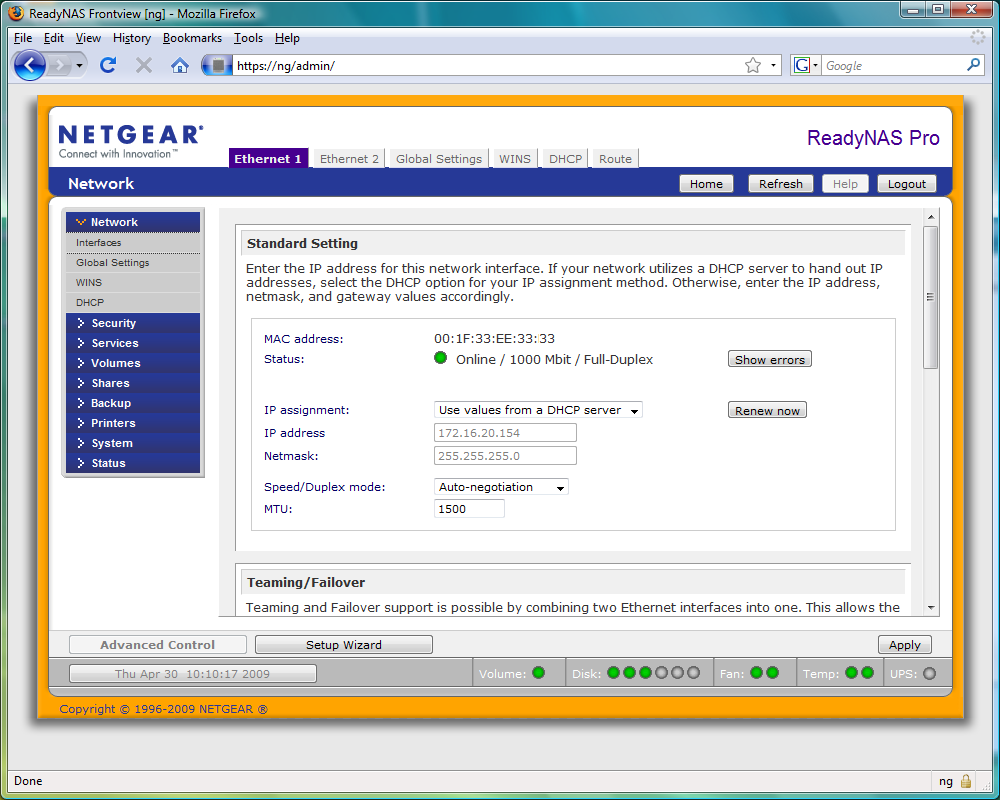Click the scroll down arrow of content pane

(x=931, y=607)
